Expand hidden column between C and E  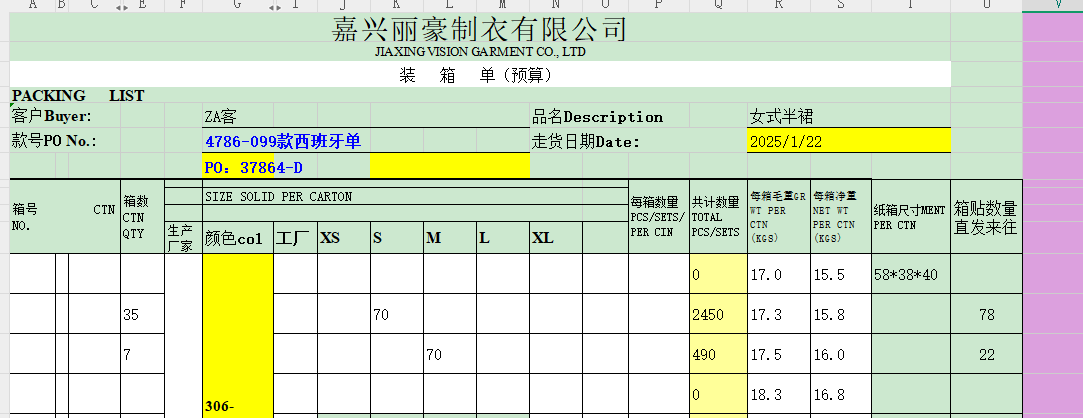click(x=121, y=6)
